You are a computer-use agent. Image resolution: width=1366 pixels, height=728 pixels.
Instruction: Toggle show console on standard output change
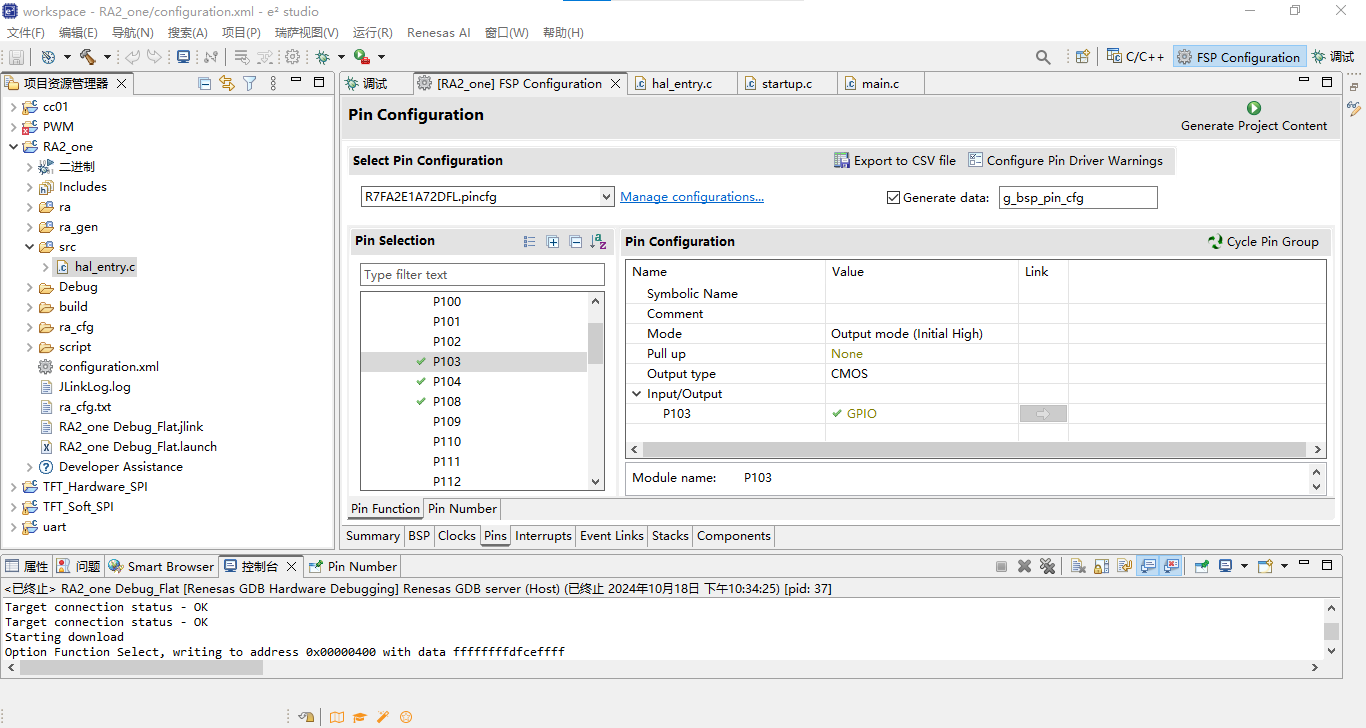click(x=1148, y=566)
